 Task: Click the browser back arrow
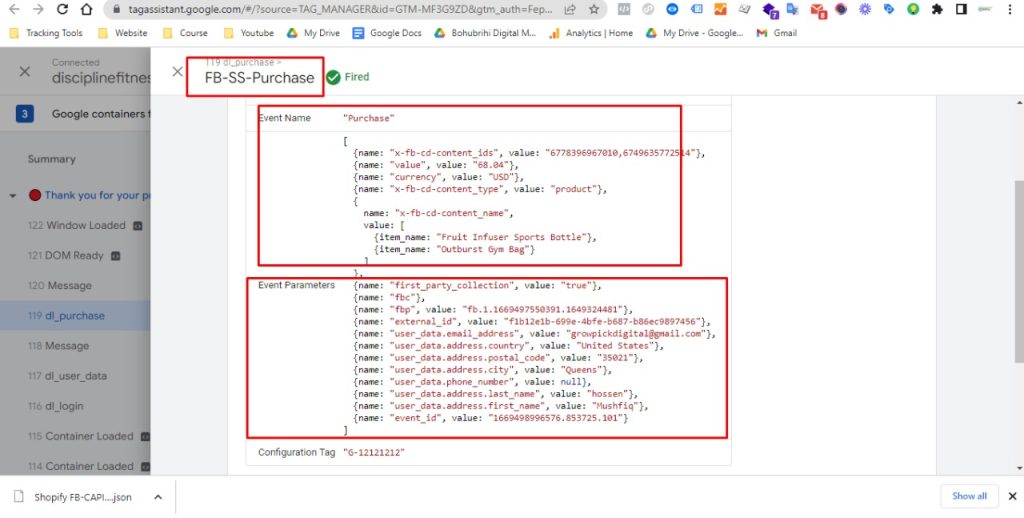pos(13,10)
